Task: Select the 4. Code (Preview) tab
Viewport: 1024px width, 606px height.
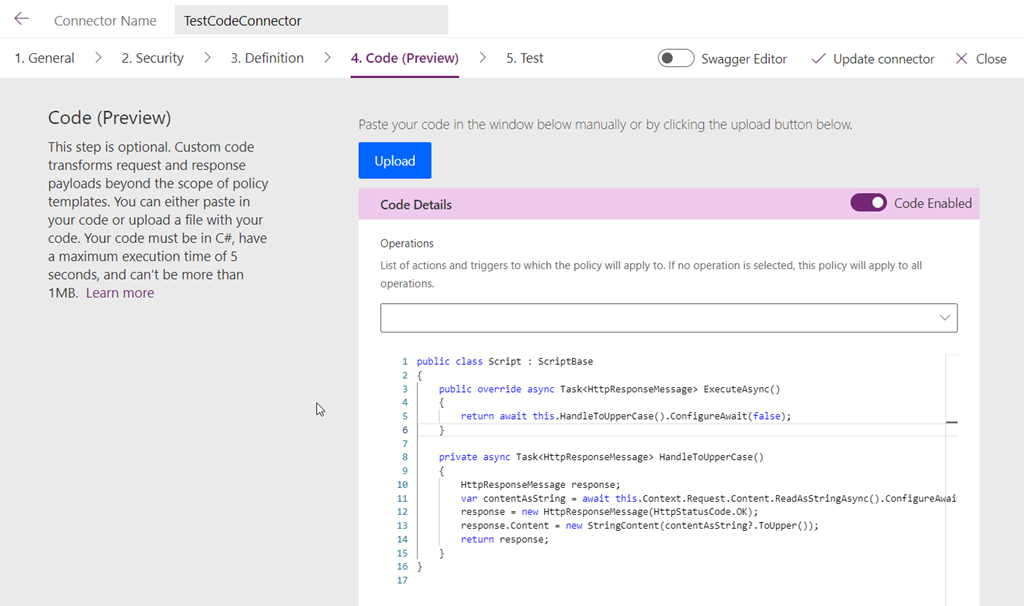Action: (404, 58)
